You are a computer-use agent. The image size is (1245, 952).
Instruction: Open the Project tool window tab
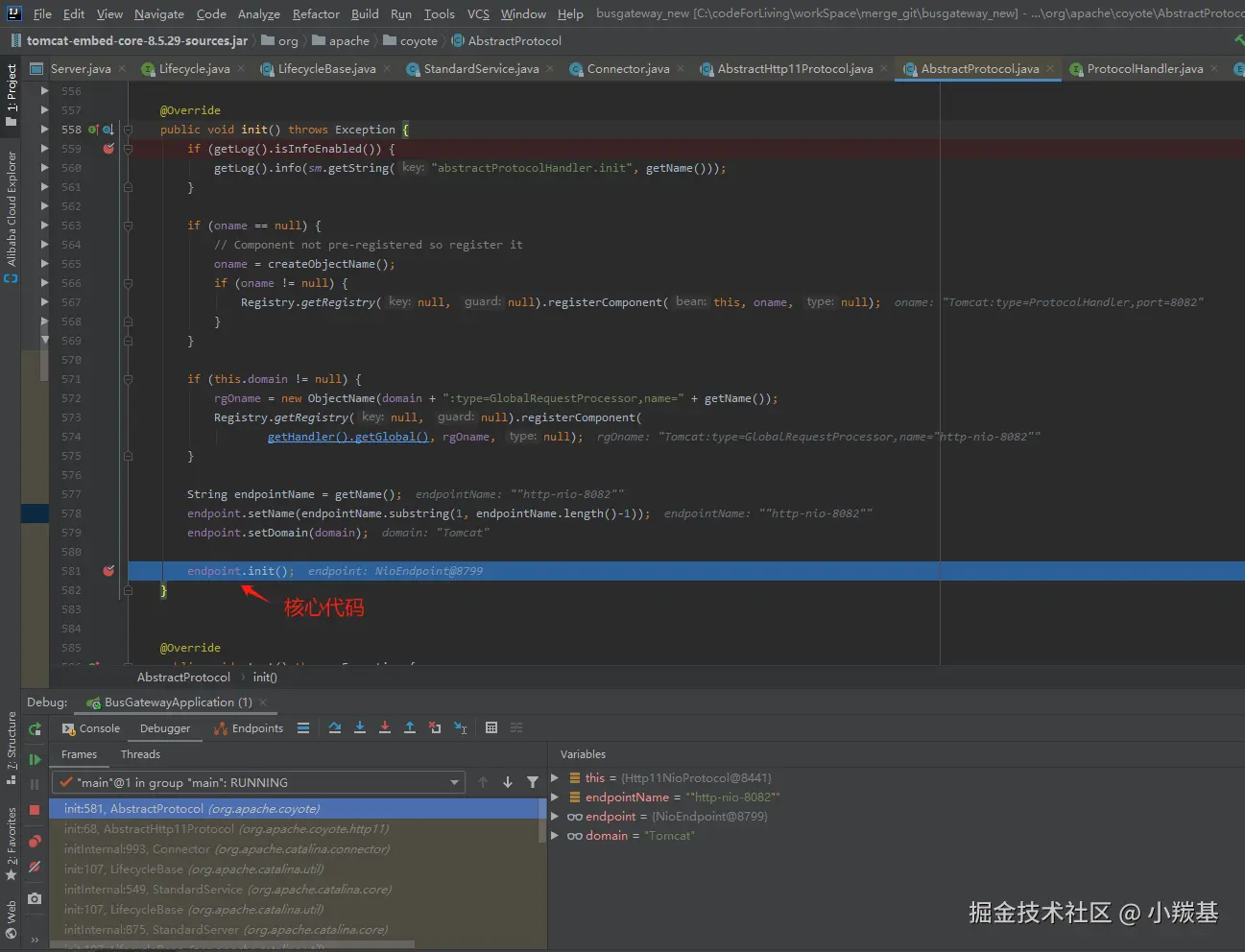pyautogui.click(x=11, y=95)
